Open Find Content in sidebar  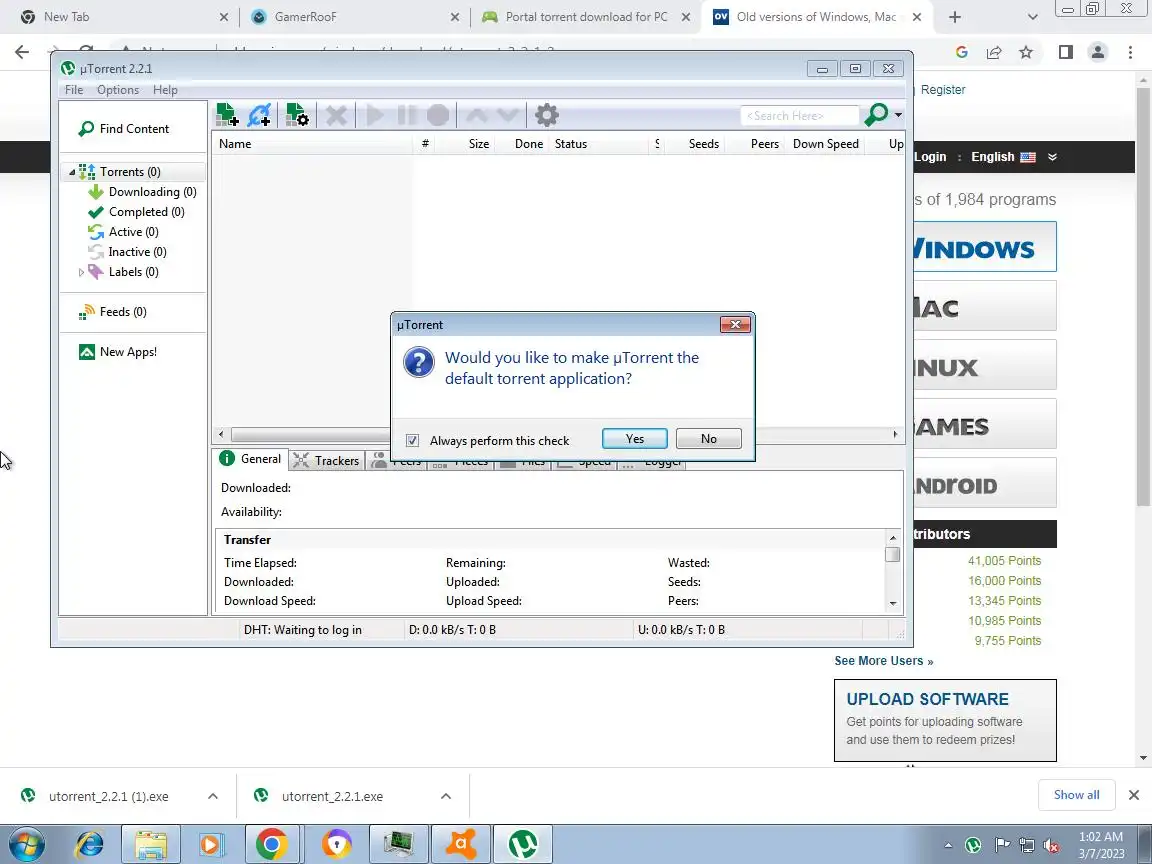coord(124,129)
